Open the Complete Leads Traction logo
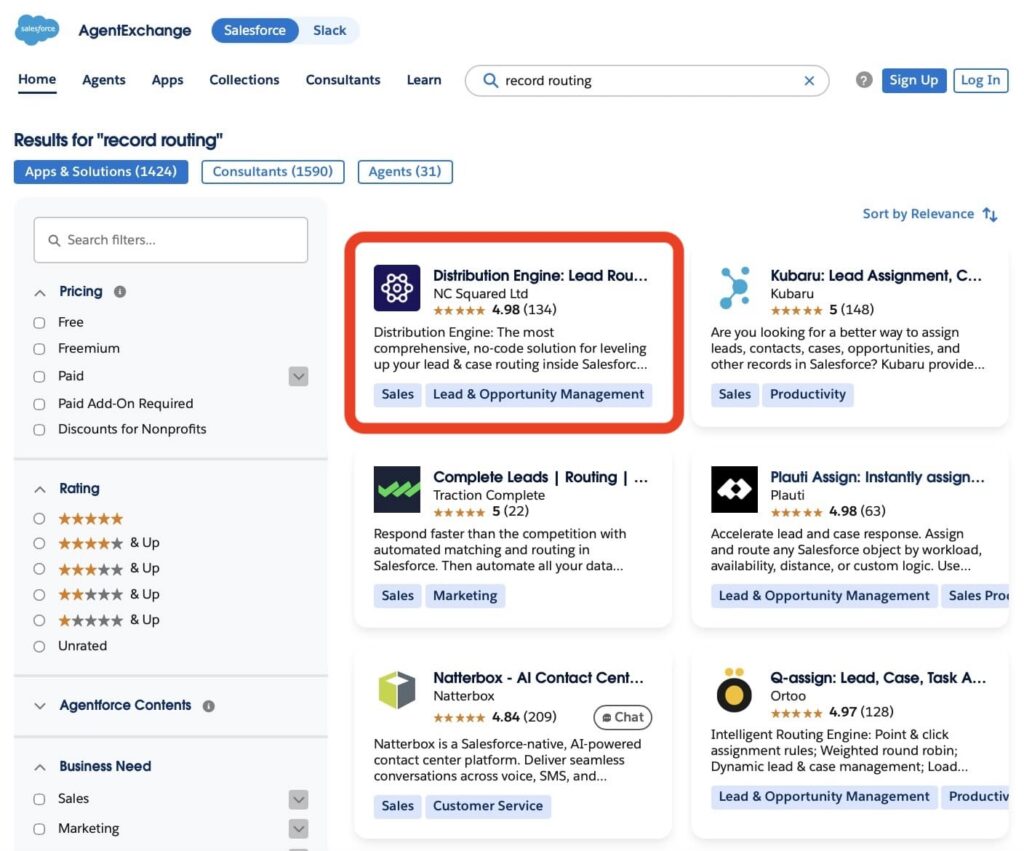The width and height of the screenshot is (1024, 851). 397,489
